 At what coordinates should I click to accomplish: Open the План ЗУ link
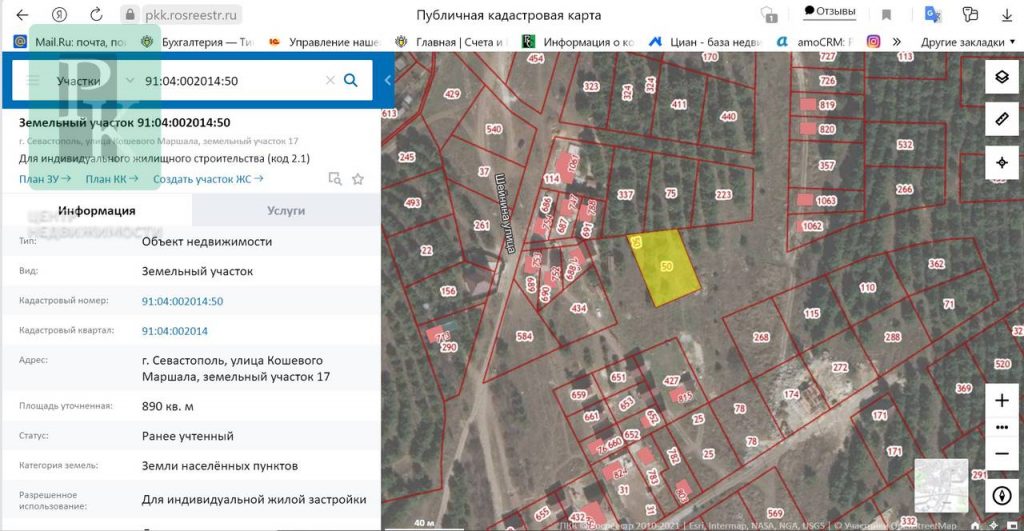pyautogui.click(x=45, y=179)
